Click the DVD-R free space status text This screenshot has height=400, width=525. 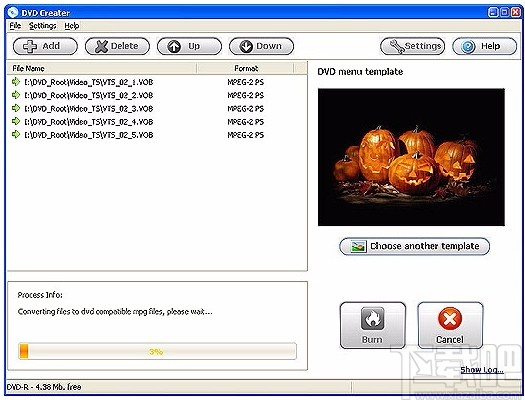pos(44,387)
